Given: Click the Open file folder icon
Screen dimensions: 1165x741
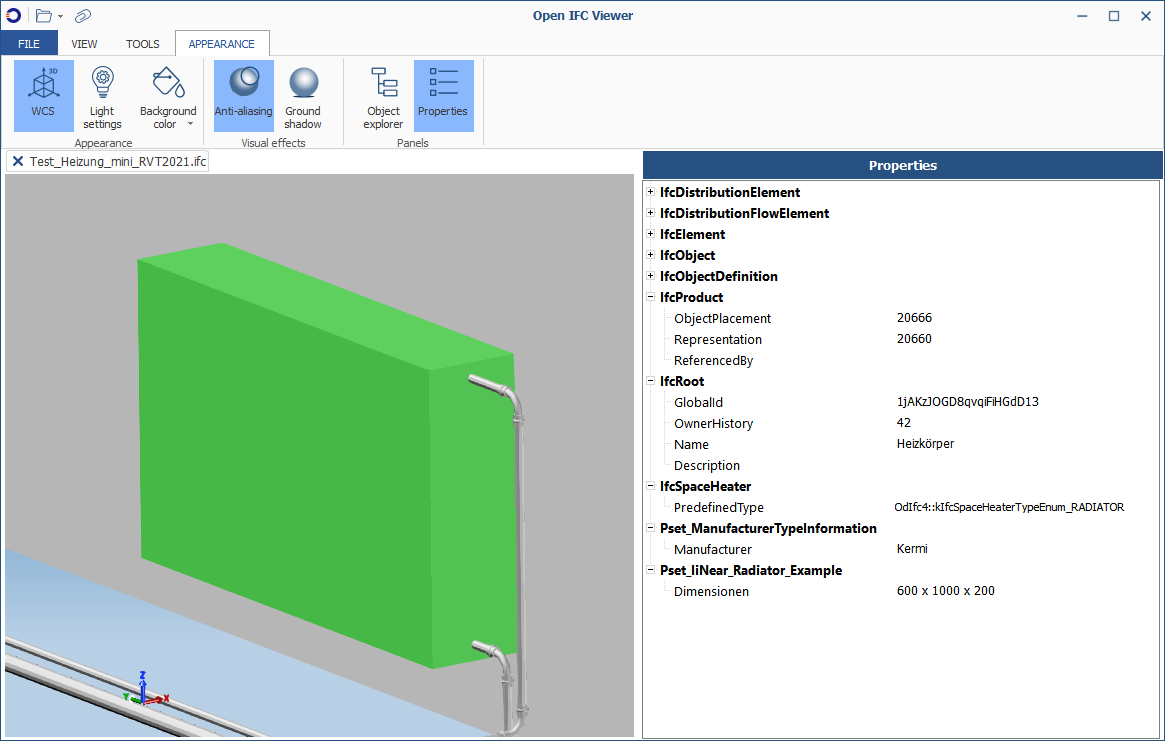Looking at the screenshot, I should pos(44,16).
